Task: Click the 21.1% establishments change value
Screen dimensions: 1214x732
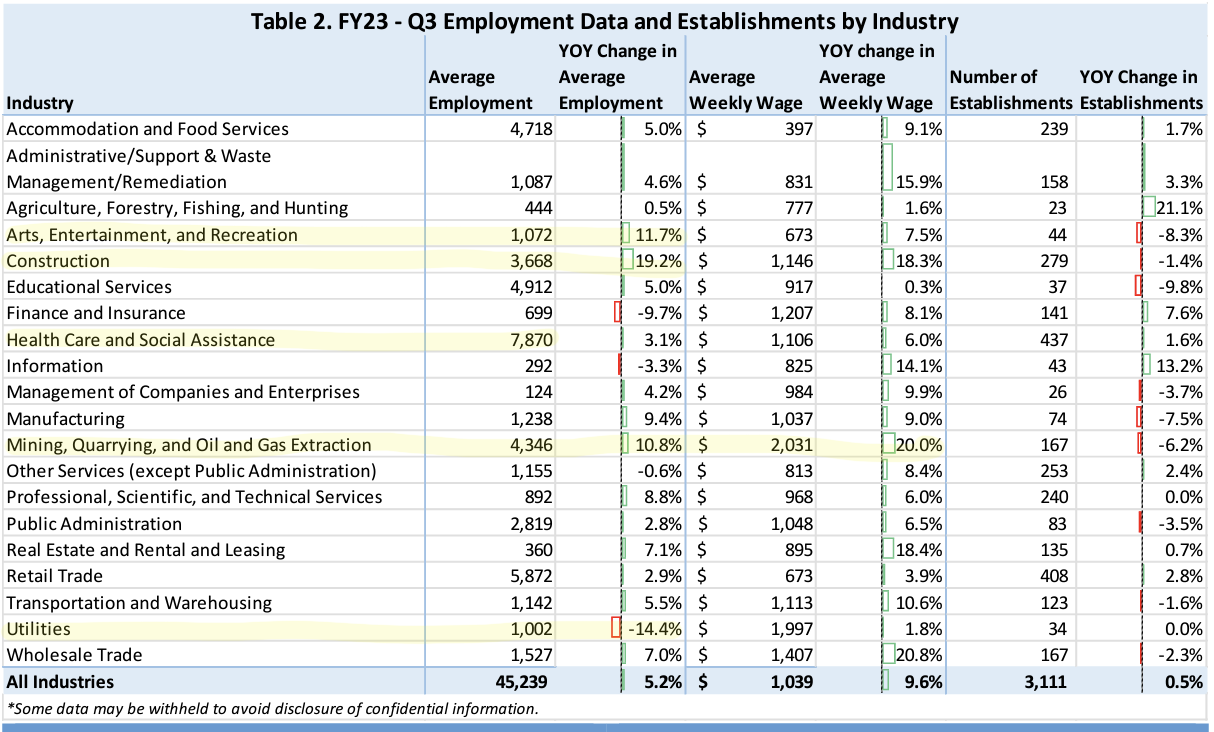Action: [1179, 208]
